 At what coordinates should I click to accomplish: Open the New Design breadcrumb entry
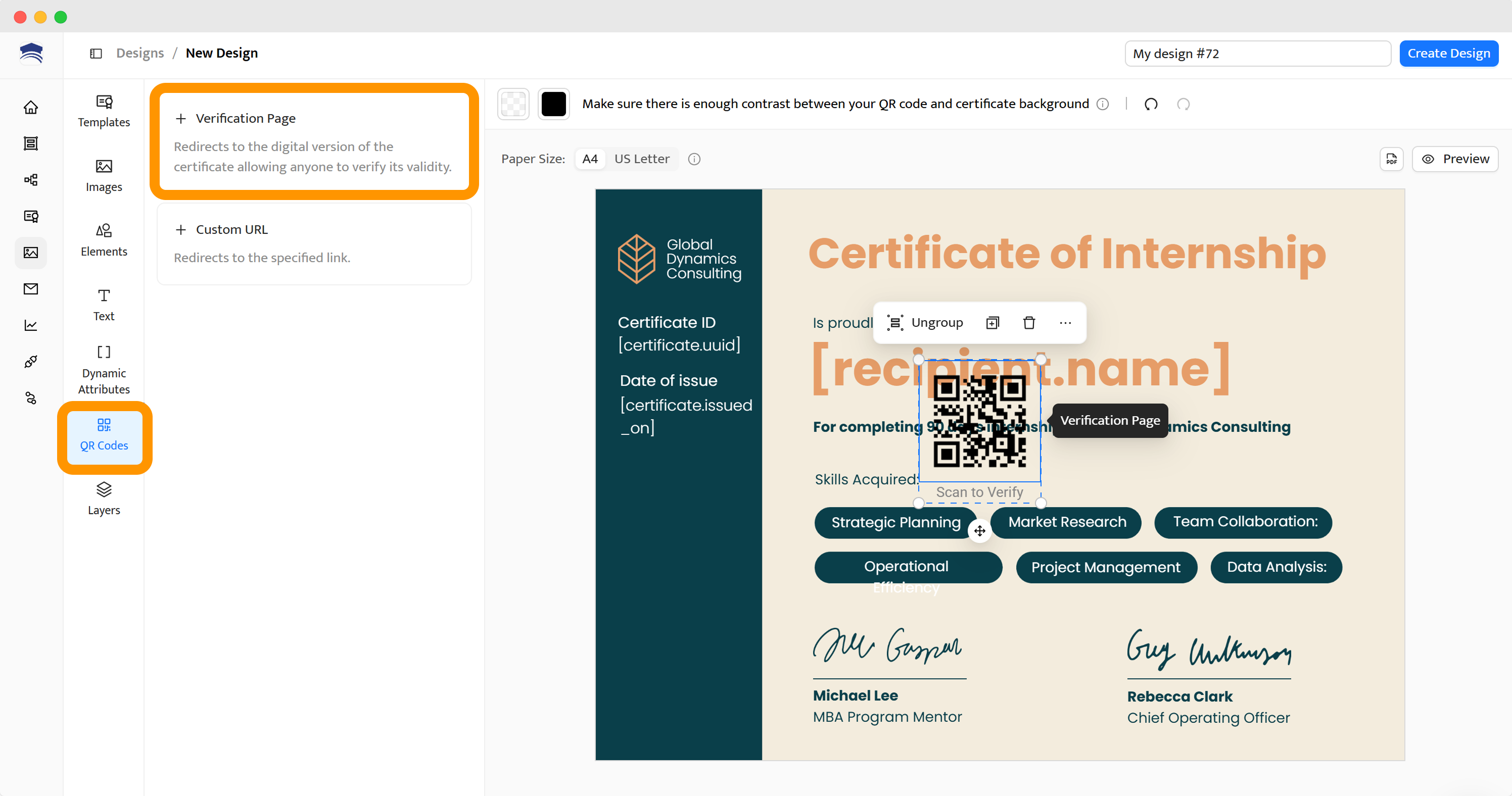[x=222, y=53]
